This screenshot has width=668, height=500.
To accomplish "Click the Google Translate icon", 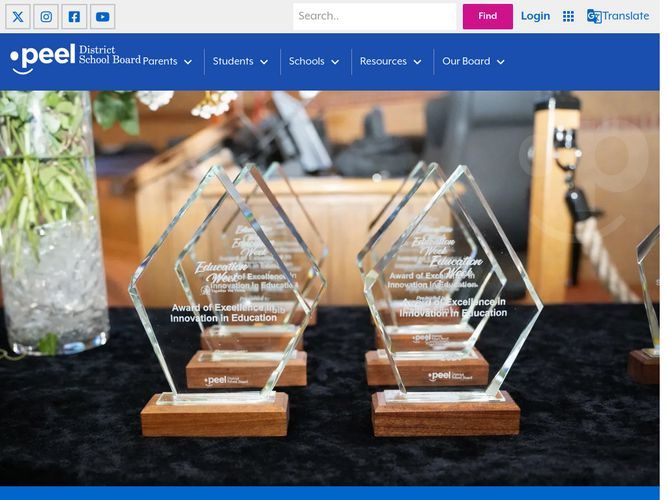I will pos(594,16).
